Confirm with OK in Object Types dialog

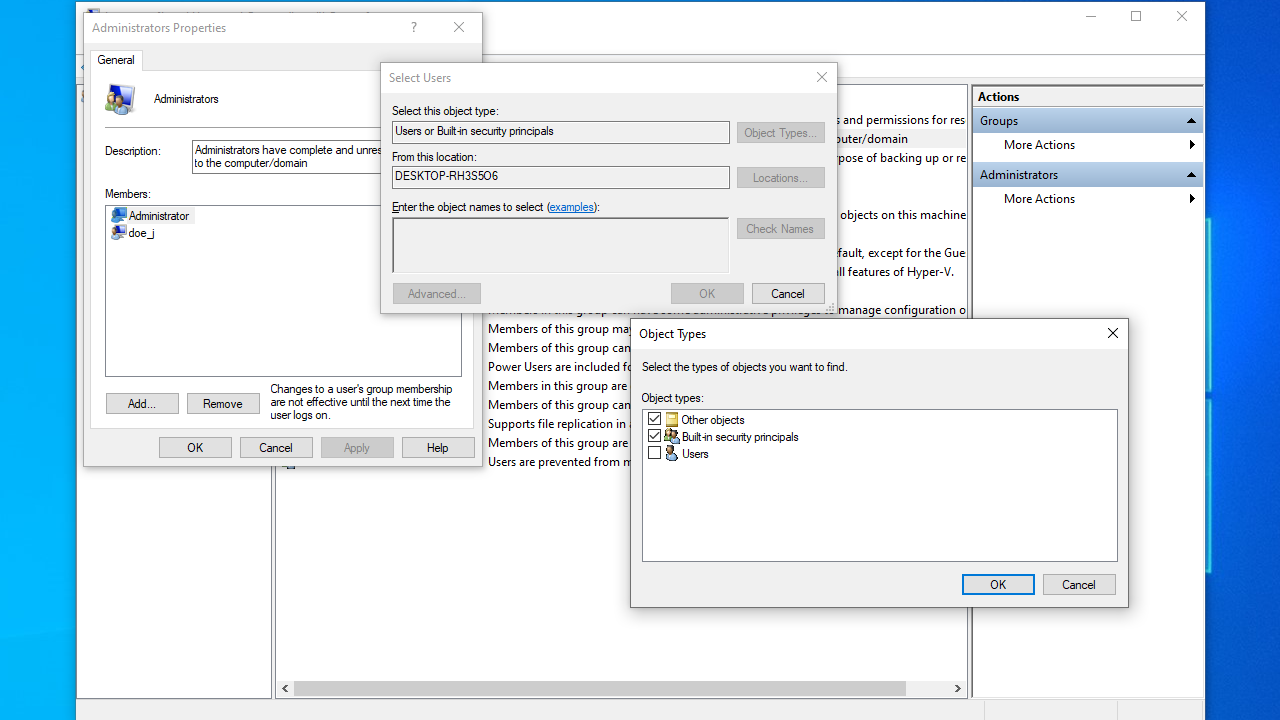click(998, 585)
